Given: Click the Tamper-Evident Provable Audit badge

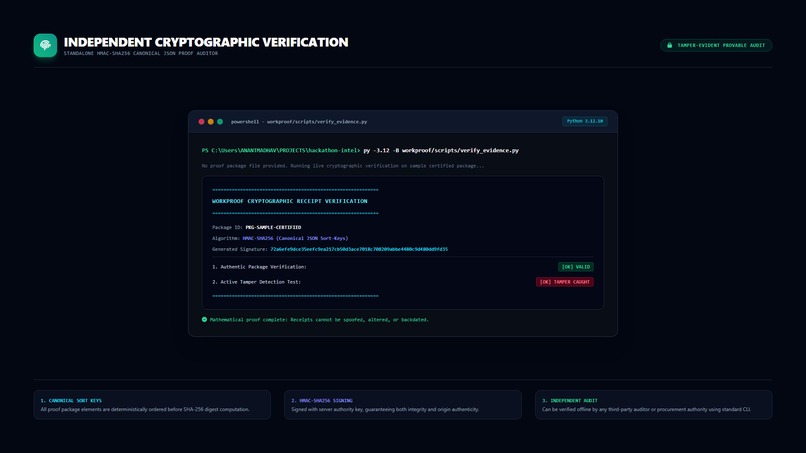Looking at the screenshot, I should (x=716, y=45).
